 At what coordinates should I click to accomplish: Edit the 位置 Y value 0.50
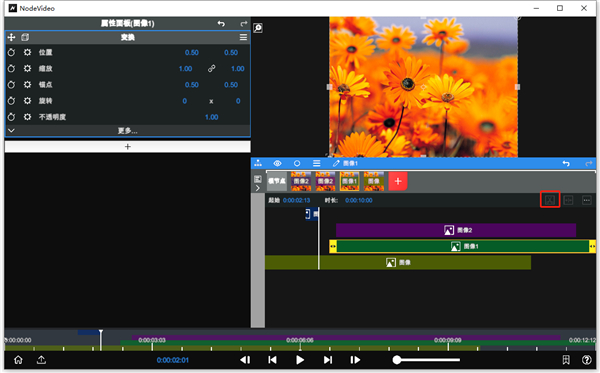[231, 52]
